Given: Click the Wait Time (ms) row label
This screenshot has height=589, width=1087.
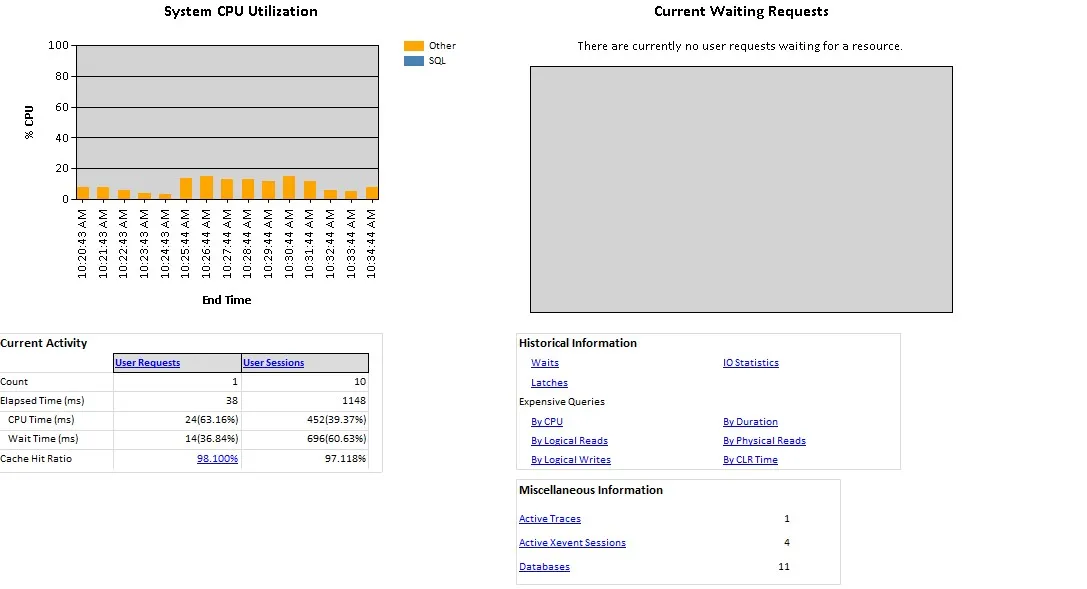Looking at the screenshot, I should tap(43, 439).
